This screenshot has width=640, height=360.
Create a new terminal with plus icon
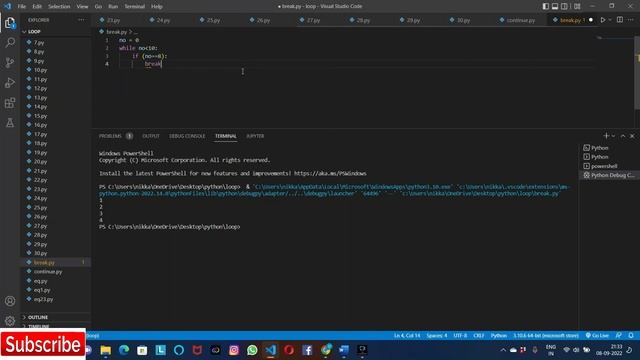click(x=606, y=136)
